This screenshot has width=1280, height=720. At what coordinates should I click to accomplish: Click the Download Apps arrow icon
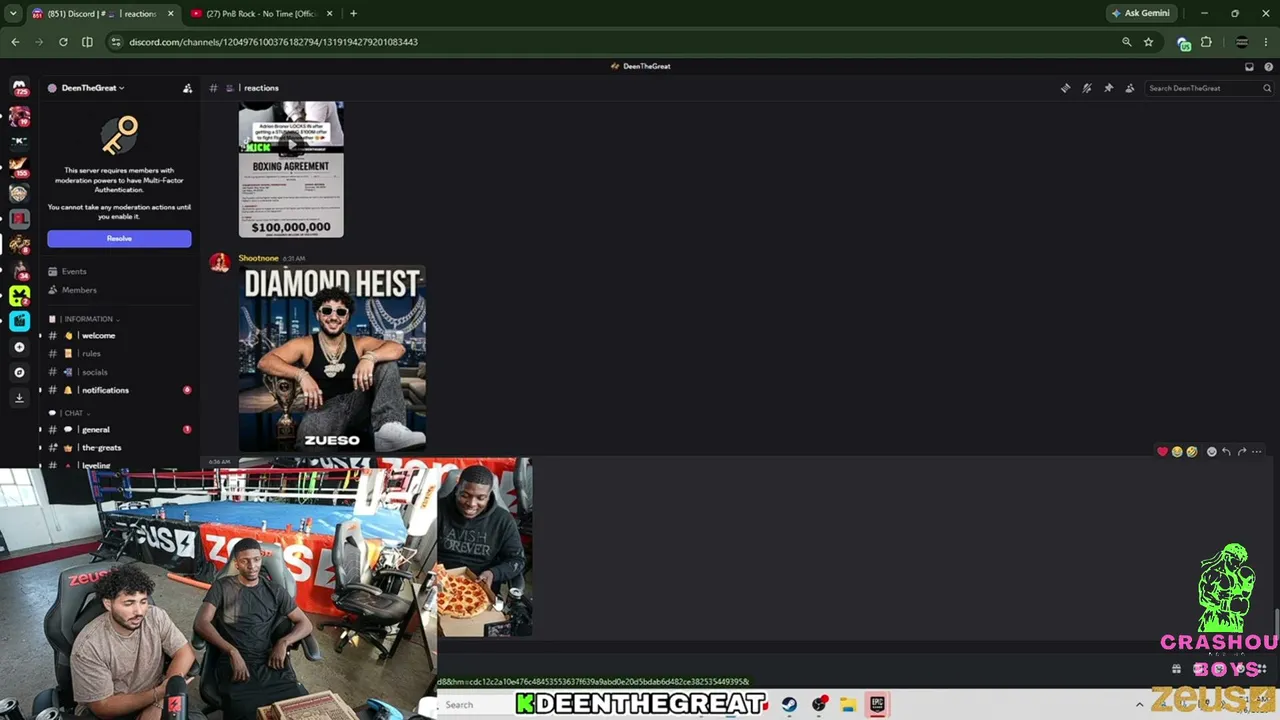[19, 398]
